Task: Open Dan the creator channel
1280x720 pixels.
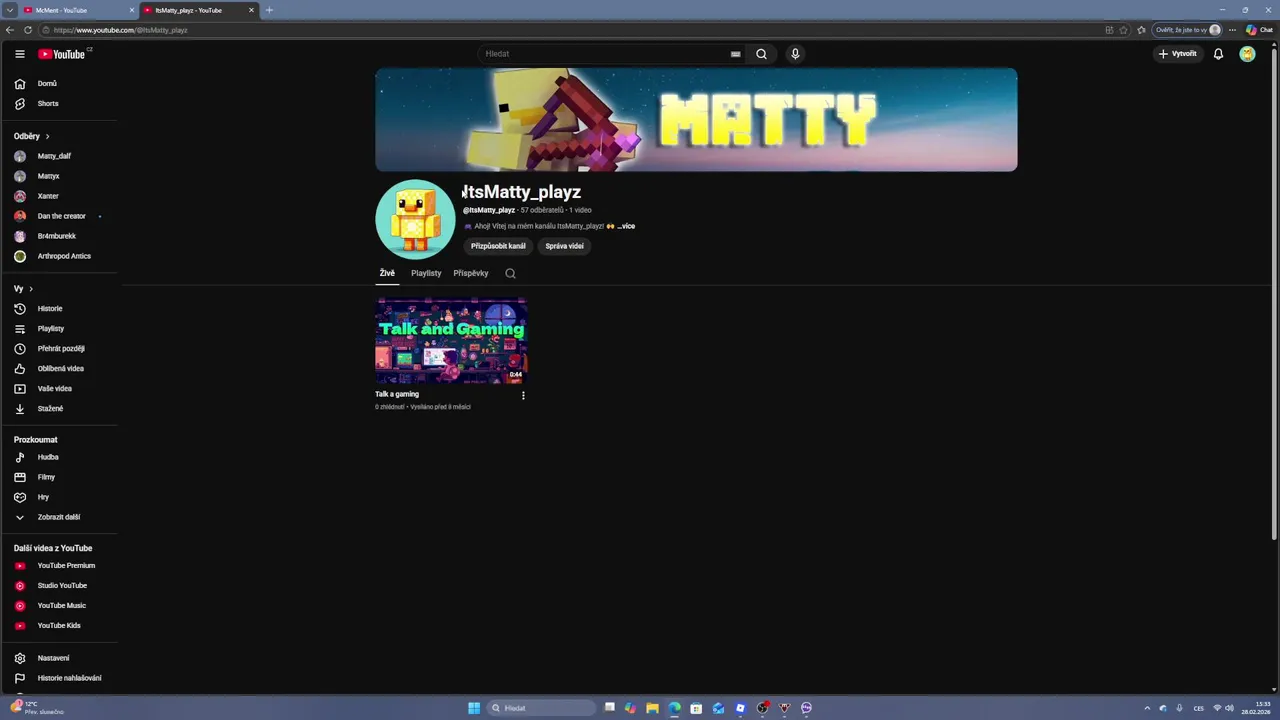Action: (x=60, y=216)
